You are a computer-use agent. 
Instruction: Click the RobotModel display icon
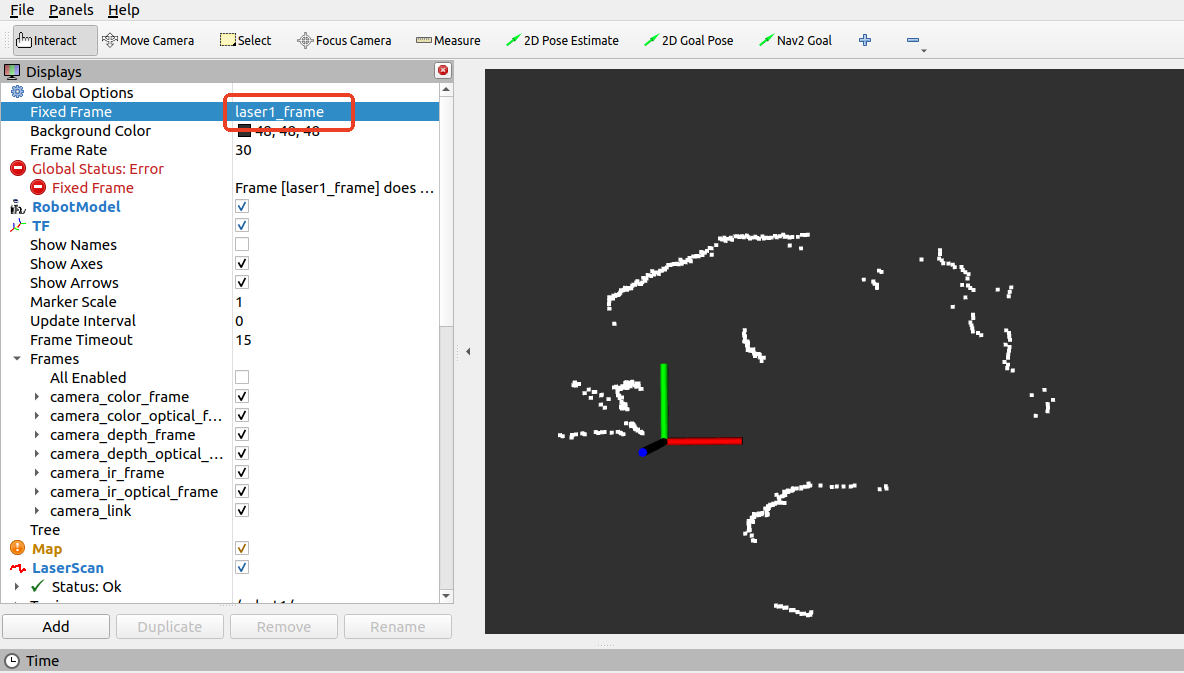point(17,207)
